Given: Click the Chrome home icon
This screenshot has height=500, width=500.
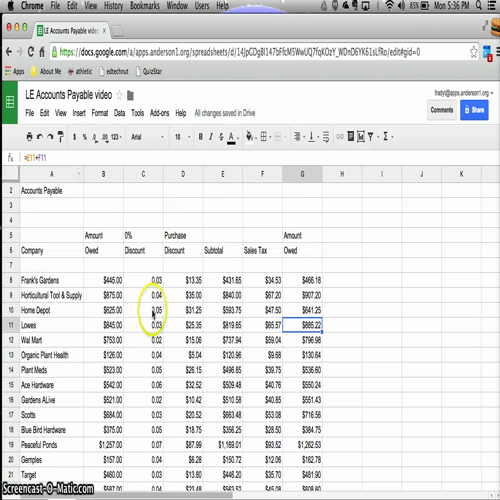Looking at the screenshot, I should tap(42, 52).
